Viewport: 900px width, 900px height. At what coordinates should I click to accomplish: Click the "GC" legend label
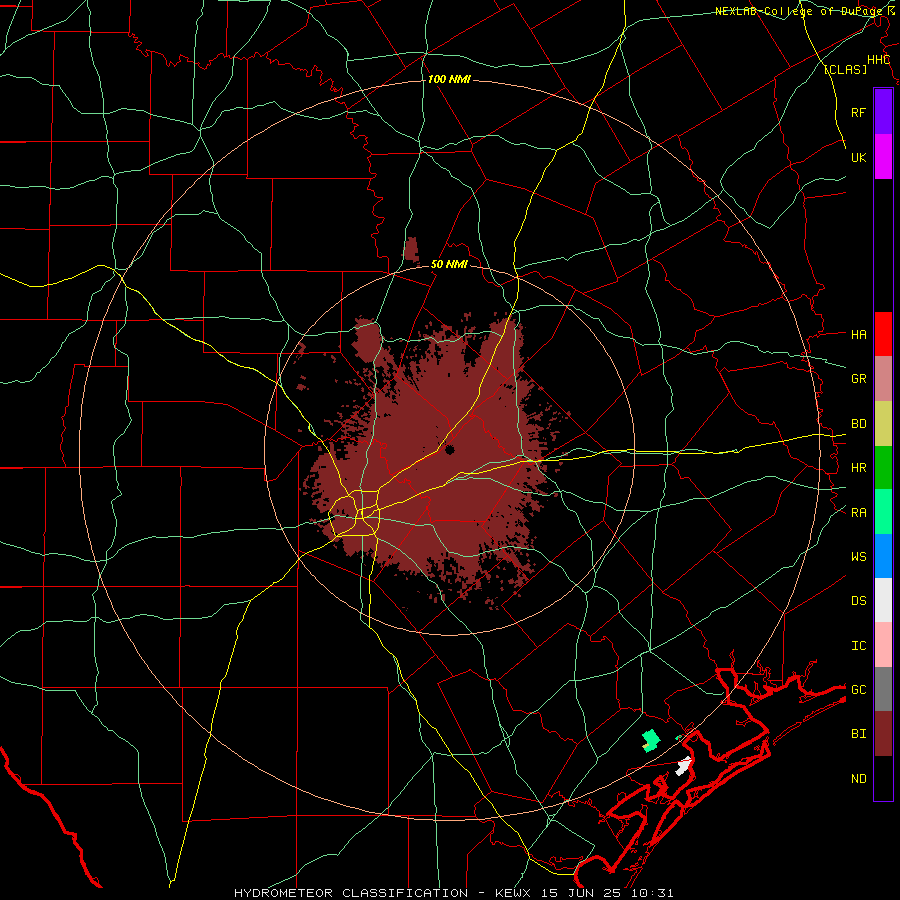tap(858, 690)
